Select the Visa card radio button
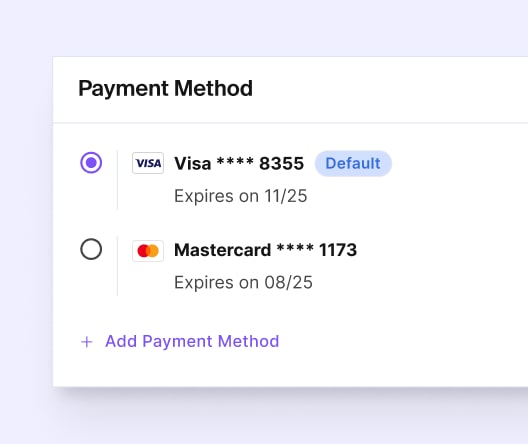 click(91, 163)
